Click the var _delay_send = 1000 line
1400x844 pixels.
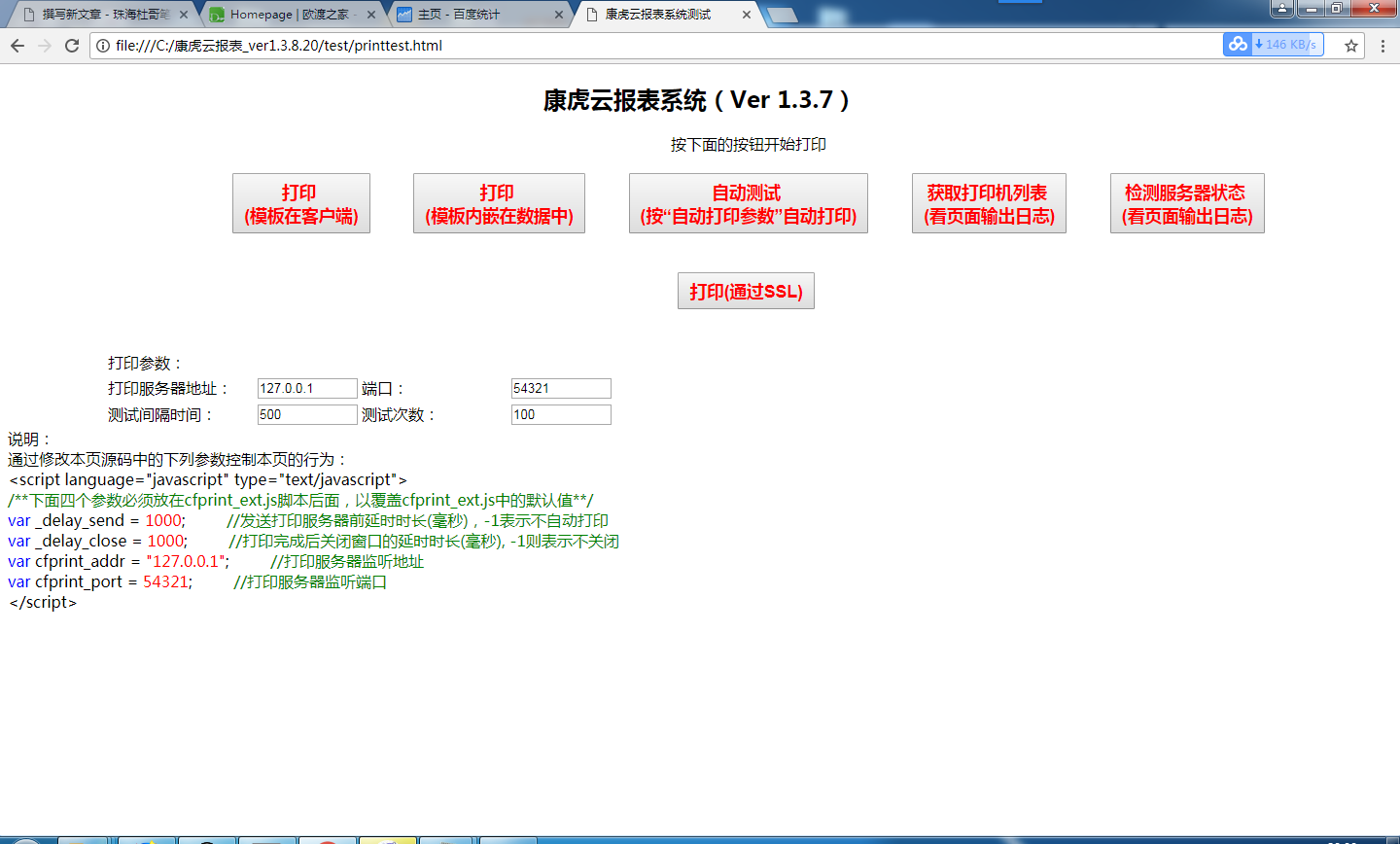(308, 521)
